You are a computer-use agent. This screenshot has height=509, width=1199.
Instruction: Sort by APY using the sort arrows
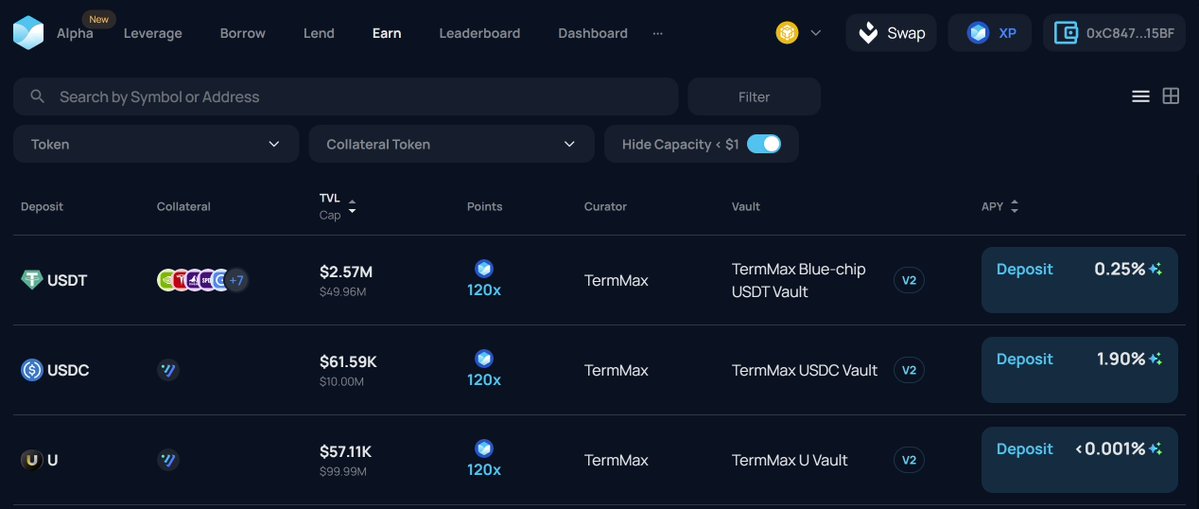coord(1015,206)
